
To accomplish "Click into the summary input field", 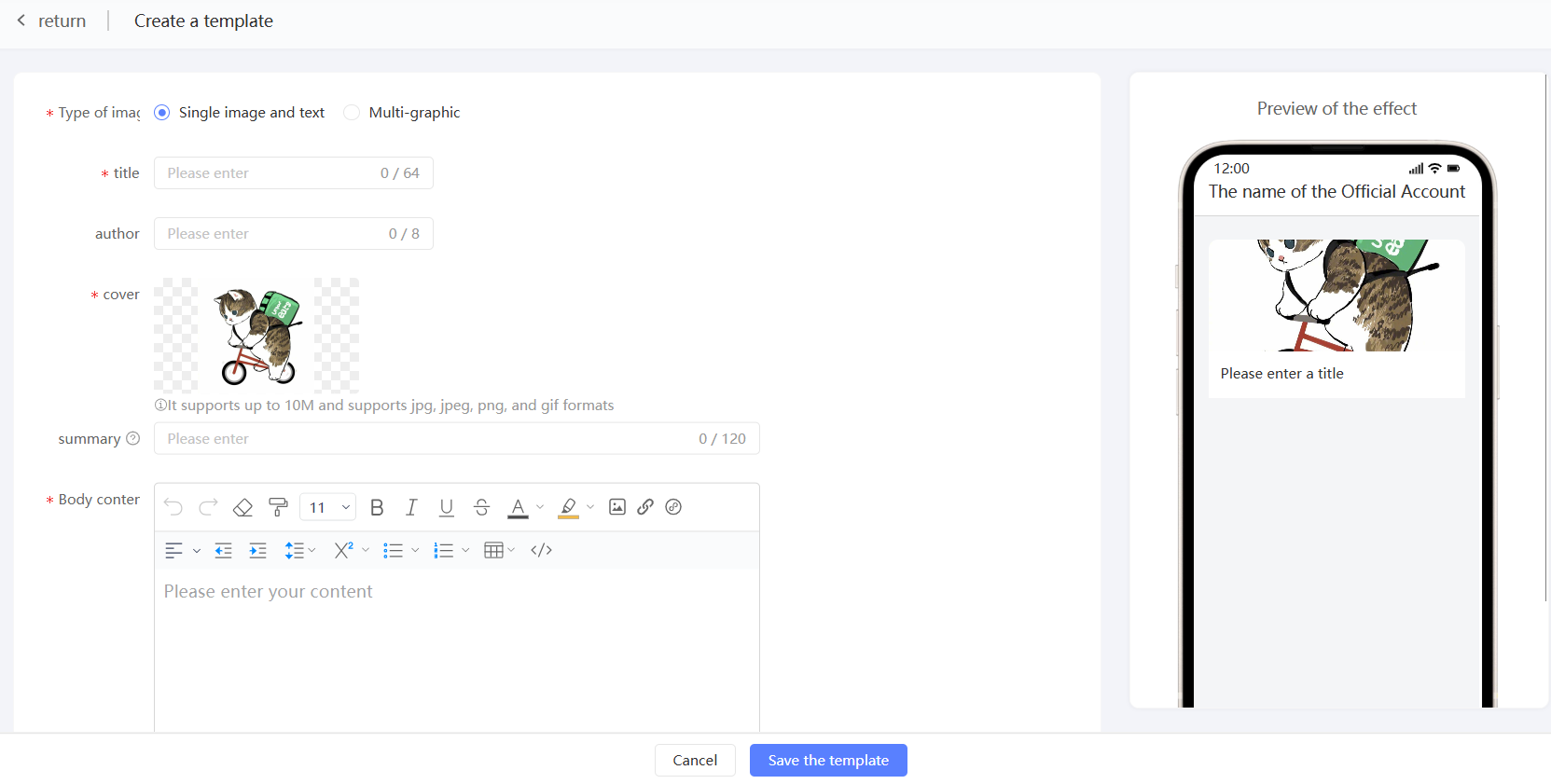I will 457,438.
